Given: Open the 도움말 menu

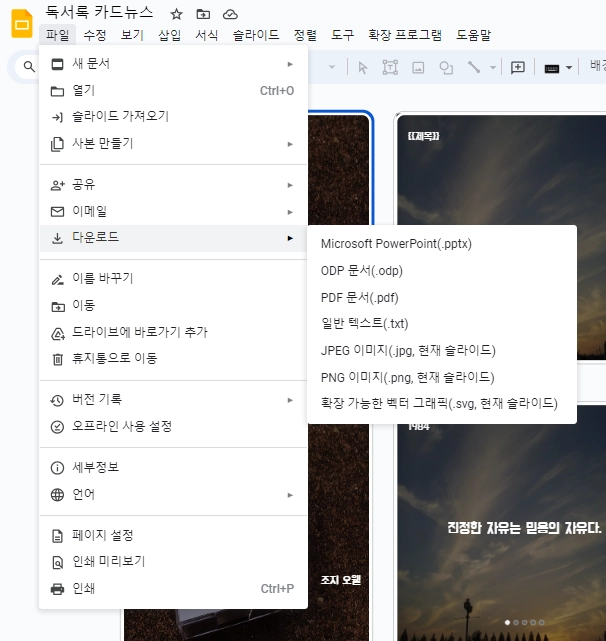Looking at the screenshot, I should [474, 35].
